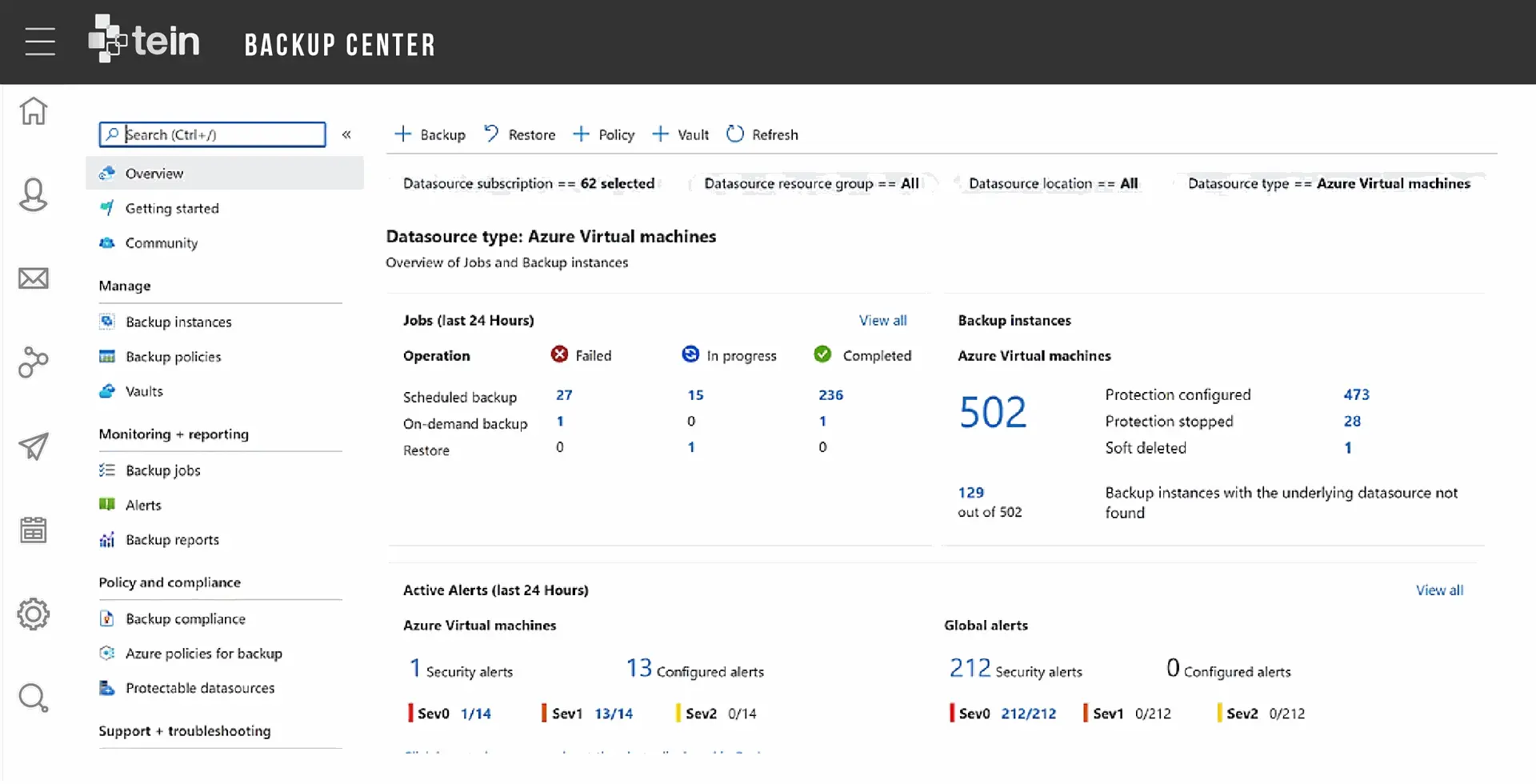Screen dimensions: 1536x784
Task: Click View all for Active Alerts
Action: [x=1438, y=590]
